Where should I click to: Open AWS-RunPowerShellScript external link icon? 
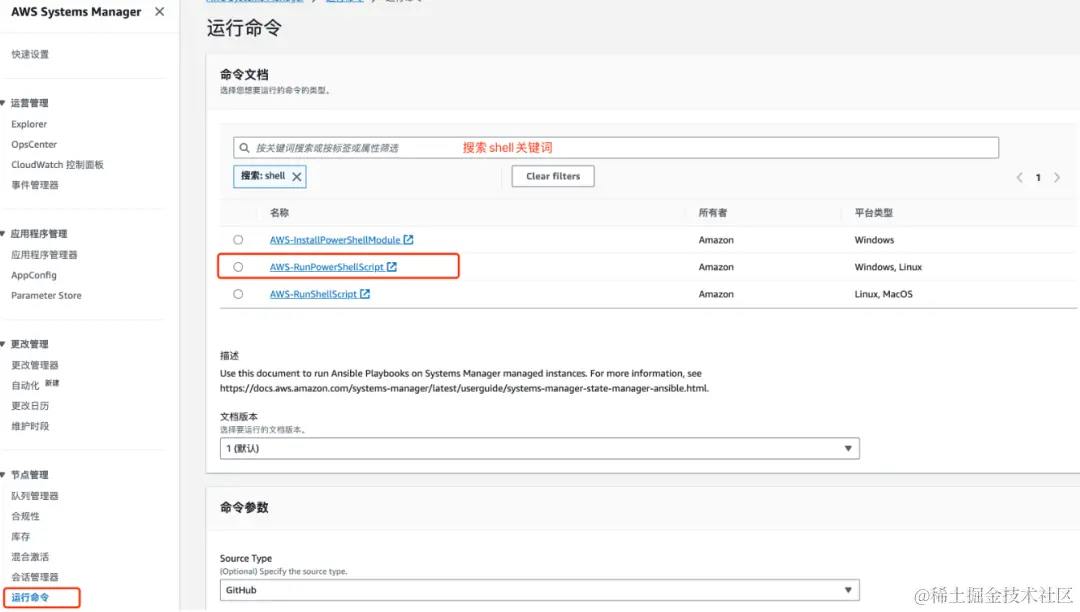pos(392,267)
